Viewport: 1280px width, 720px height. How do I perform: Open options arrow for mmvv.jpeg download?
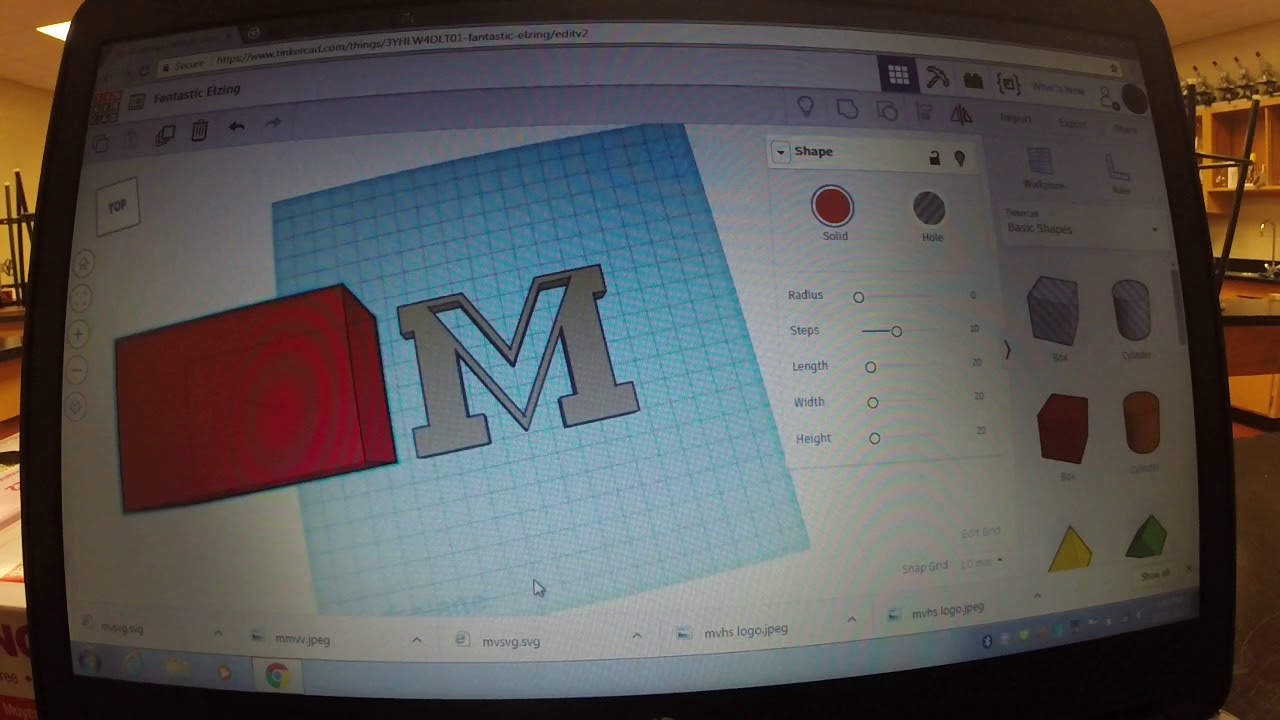(417, 640)
